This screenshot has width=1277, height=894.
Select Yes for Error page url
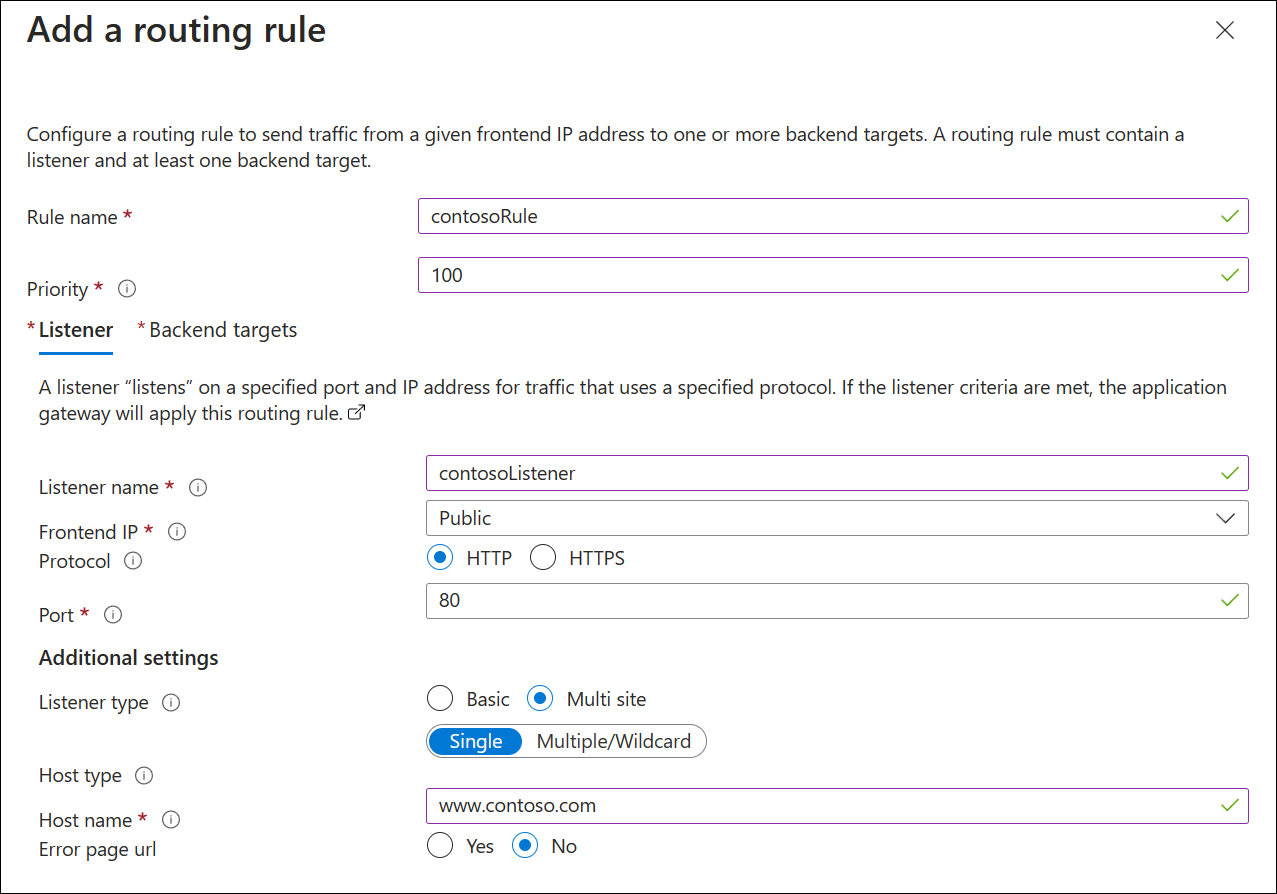click(440, 845)
